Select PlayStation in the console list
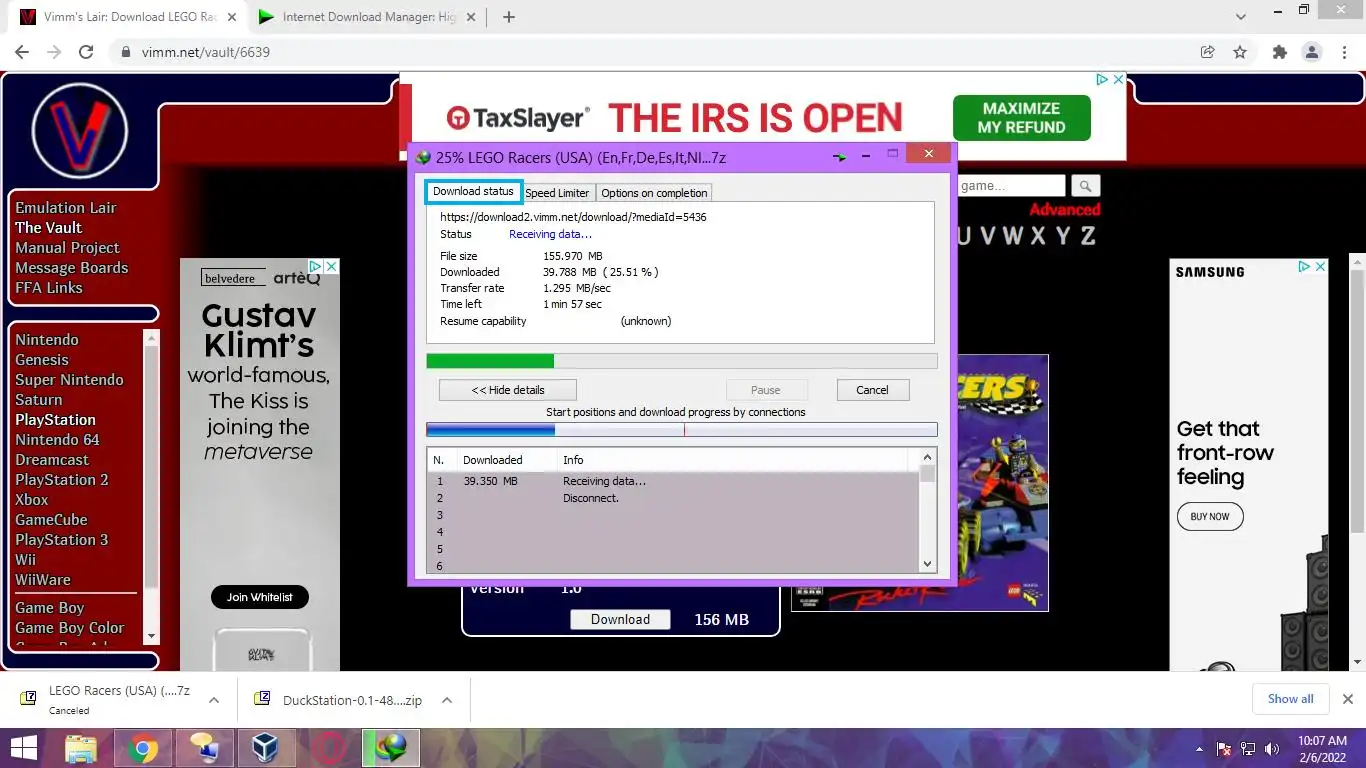 coord(56,420)
